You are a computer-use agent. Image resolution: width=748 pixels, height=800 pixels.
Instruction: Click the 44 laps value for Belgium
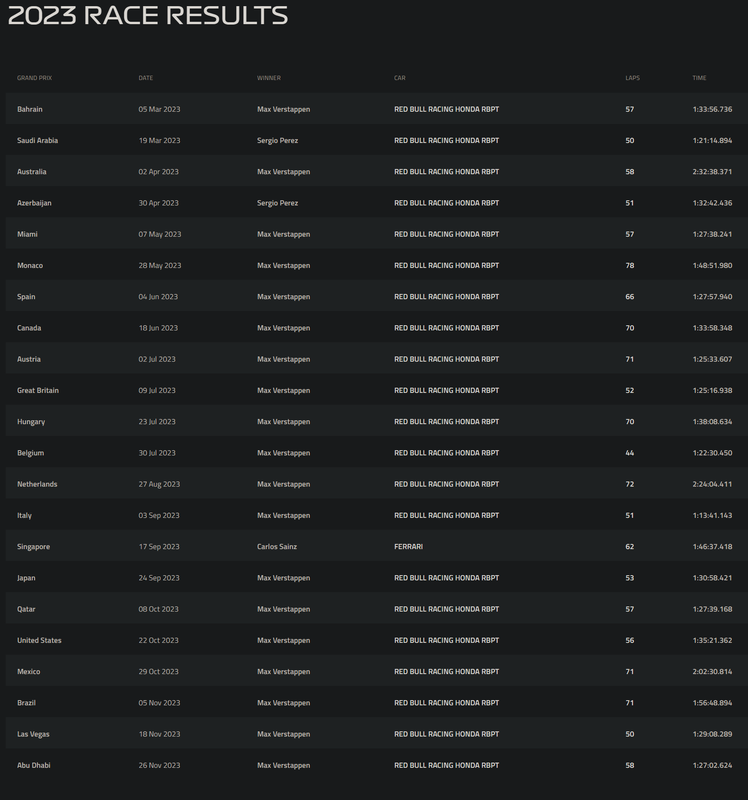click(x=630, y=453)
